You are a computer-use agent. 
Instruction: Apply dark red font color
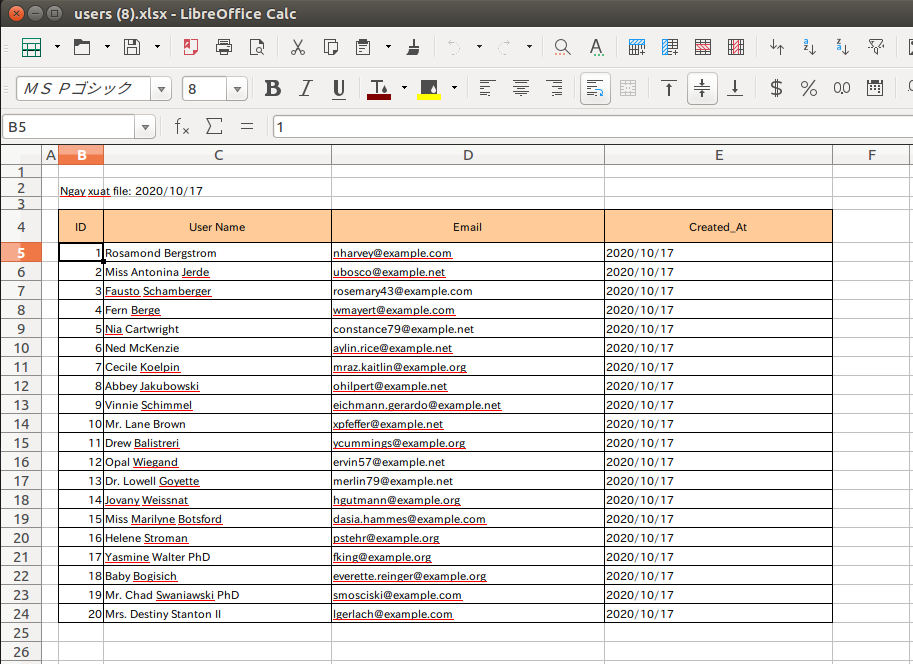tap(379, 89)
